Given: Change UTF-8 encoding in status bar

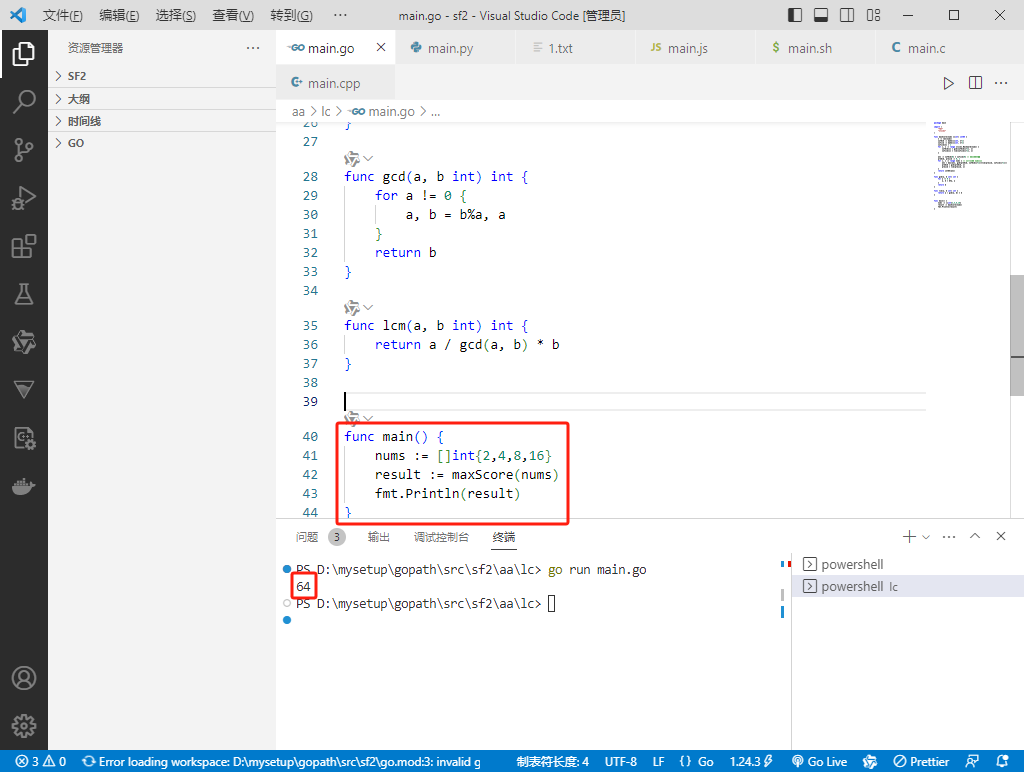Looking at the screenshot, I should (620, 762).
